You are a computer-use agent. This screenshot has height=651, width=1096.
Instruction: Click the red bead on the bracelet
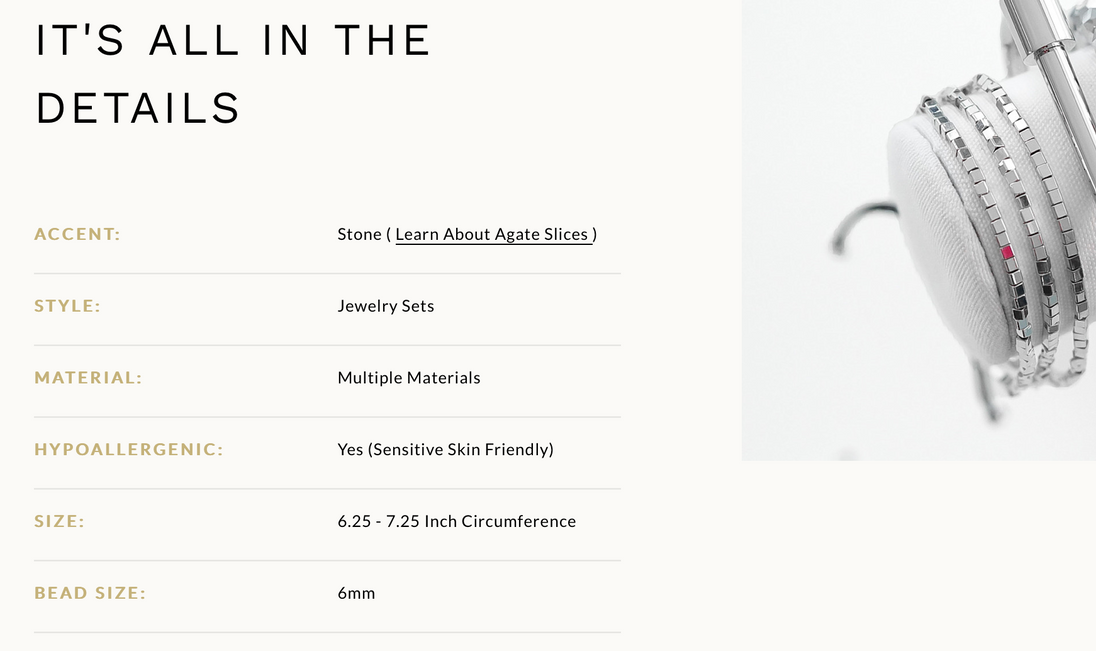coord(1008,253)
